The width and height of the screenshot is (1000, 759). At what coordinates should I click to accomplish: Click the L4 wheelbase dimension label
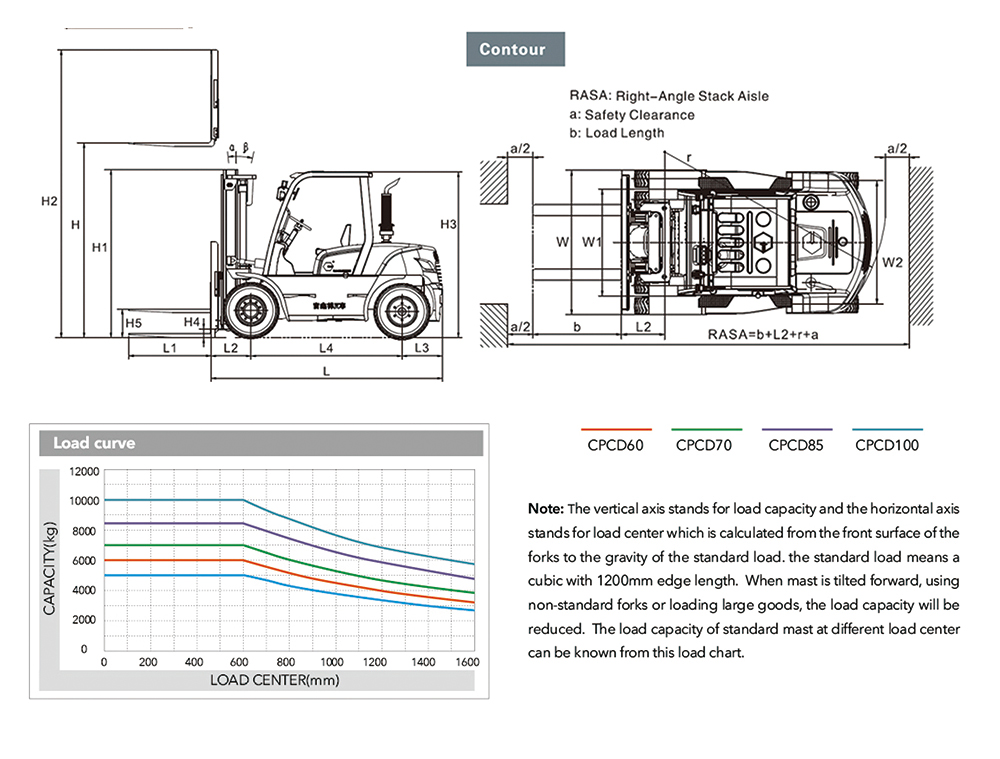click(326, 347)
